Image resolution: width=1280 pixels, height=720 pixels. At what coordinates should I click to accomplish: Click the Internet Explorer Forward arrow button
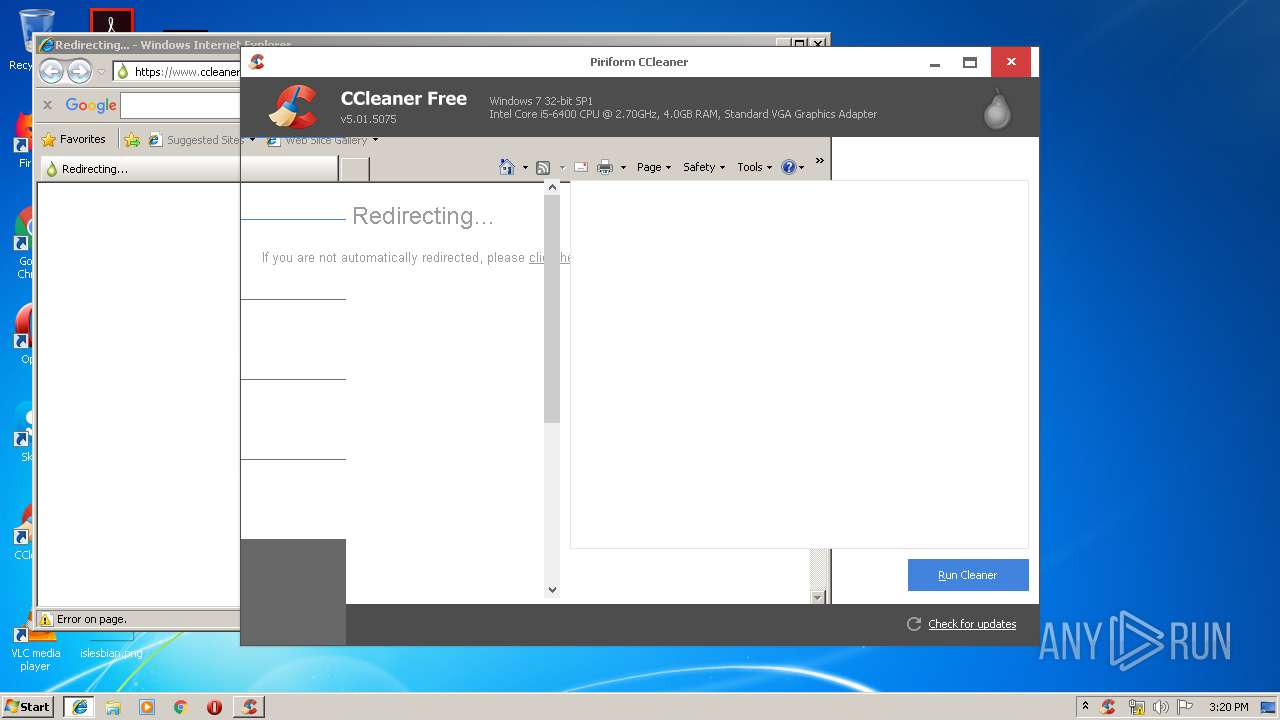79,71
